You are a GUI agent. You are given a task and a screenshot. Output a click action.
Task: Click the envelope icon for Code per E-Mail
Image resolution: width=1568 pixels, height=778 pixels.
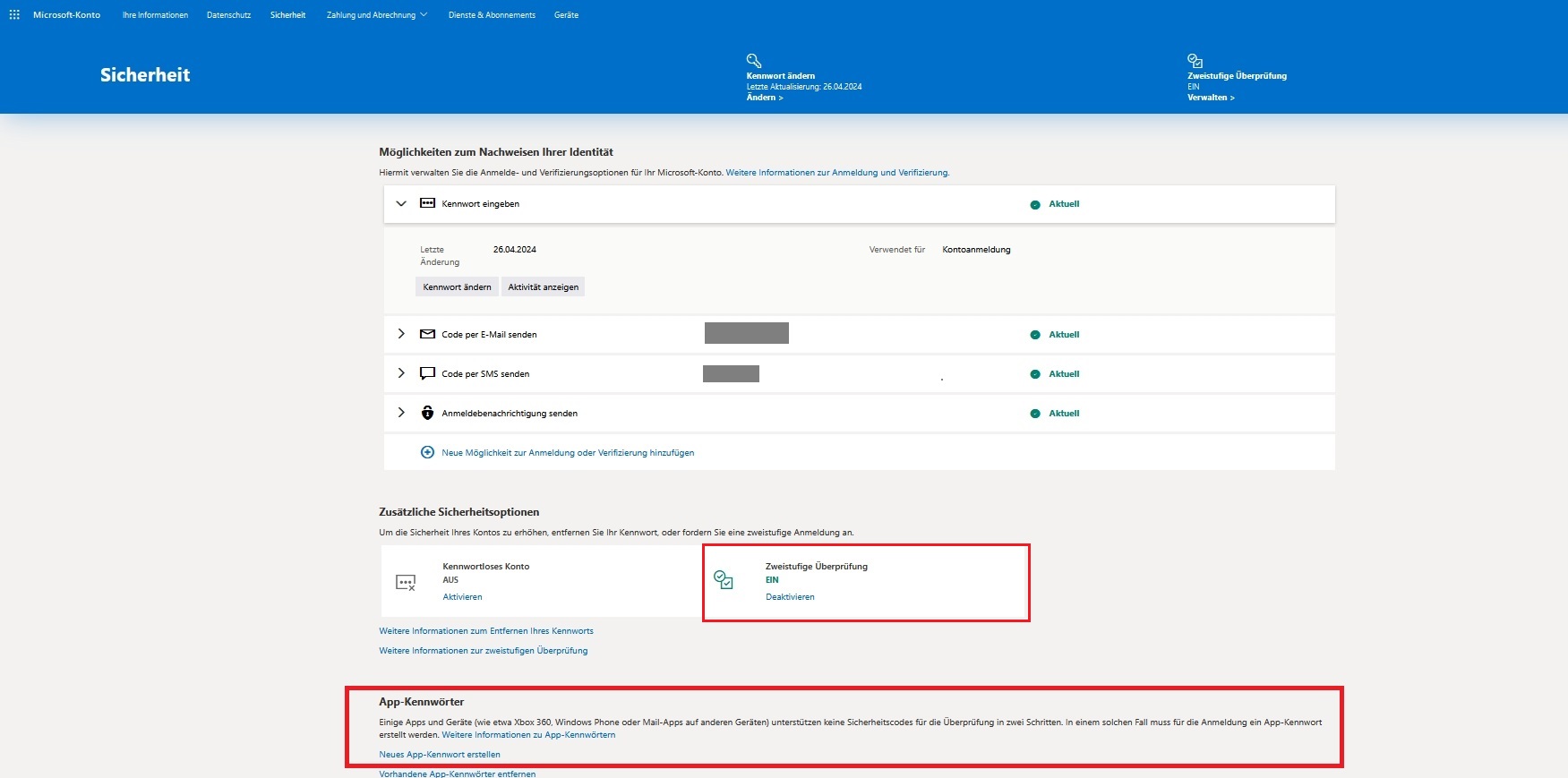(428, 334)
